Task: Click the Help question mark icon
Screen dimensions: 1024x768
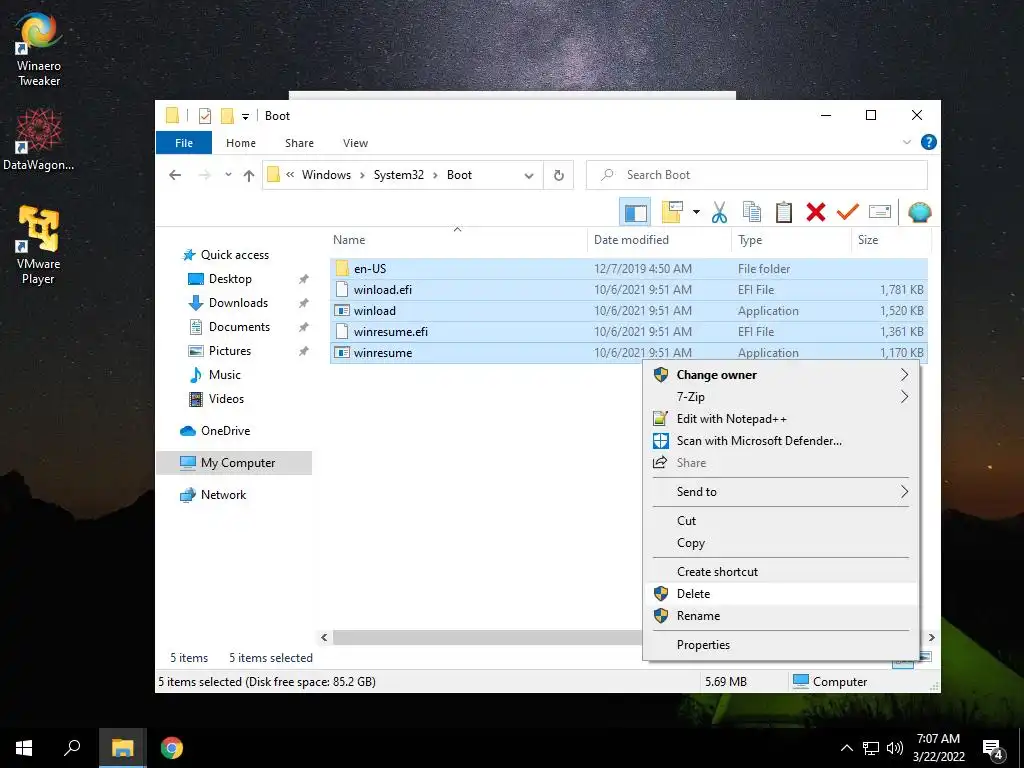Action: (x=928, y=142)
